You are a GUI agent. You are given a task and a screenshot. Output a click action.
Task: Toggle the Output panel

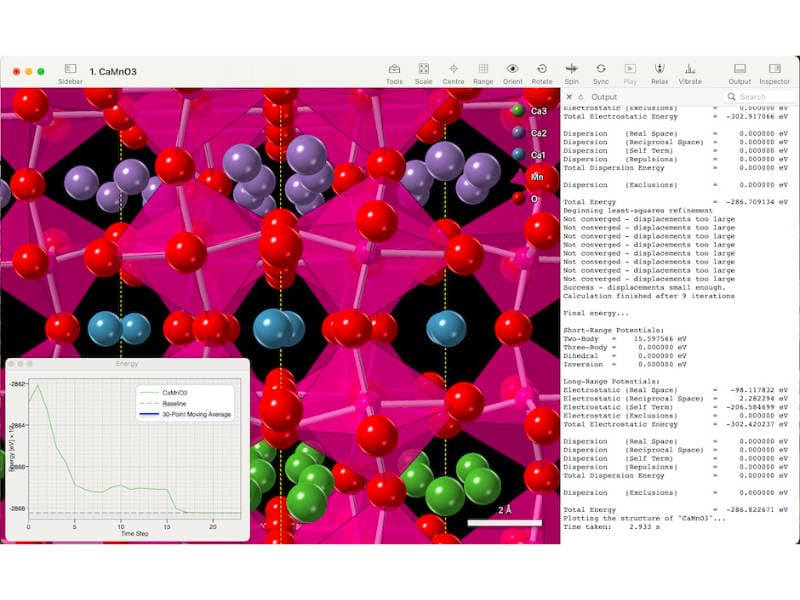tap(740, 69)
